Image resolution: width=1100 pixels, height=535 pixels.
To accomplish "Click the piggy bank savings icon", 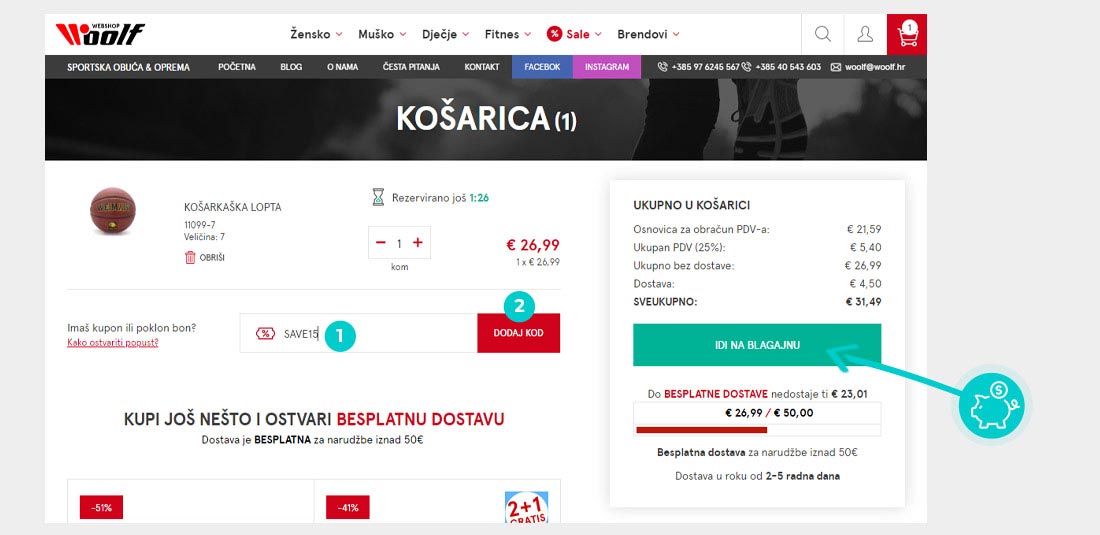I will pos(992,405).
